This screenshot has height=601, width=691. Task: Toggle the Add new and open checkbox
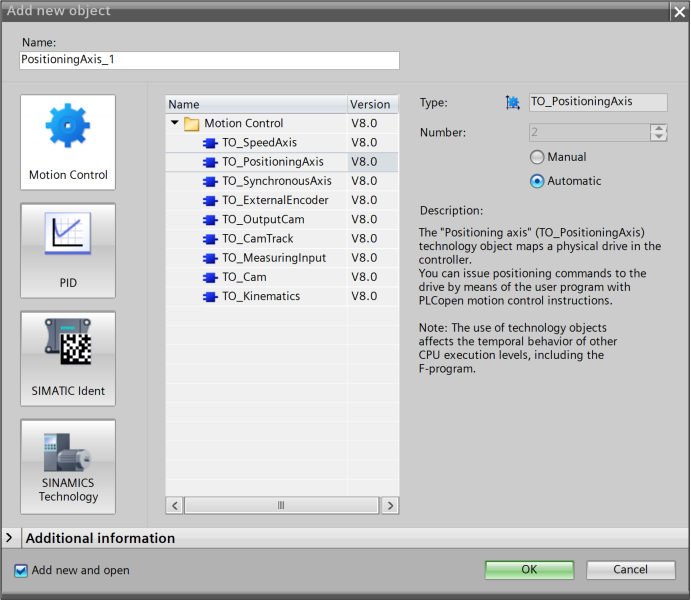point(21,571)
